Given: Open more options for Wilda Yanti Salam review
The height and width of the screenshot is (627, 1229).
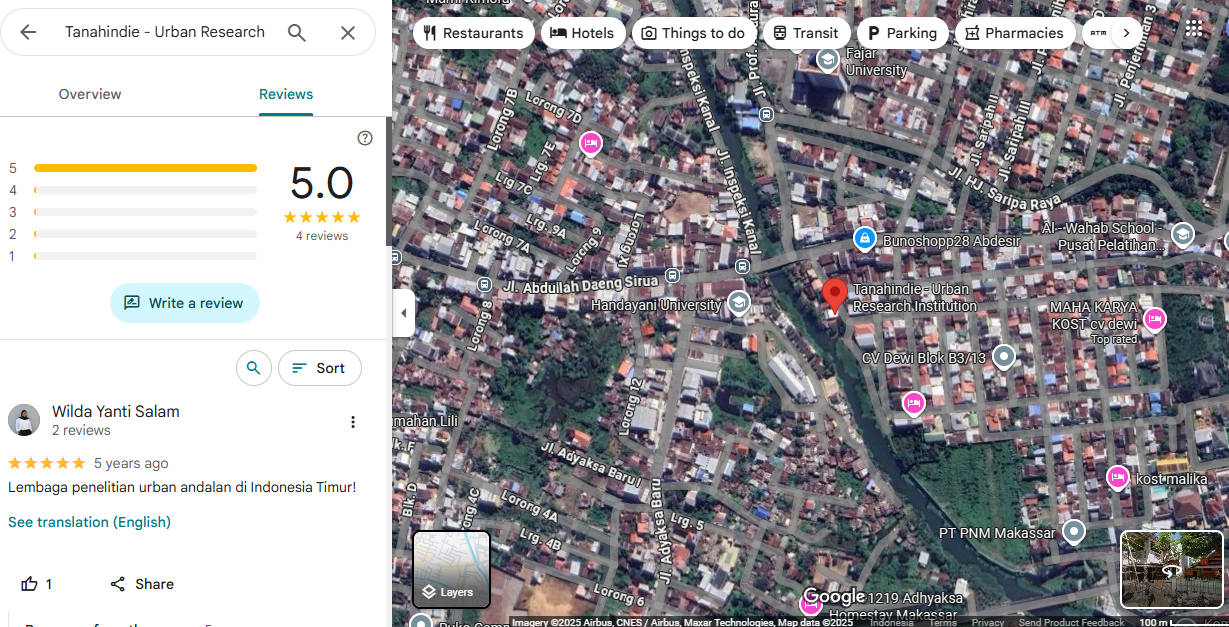Looking at the screenshot, I should pos(352,422).
